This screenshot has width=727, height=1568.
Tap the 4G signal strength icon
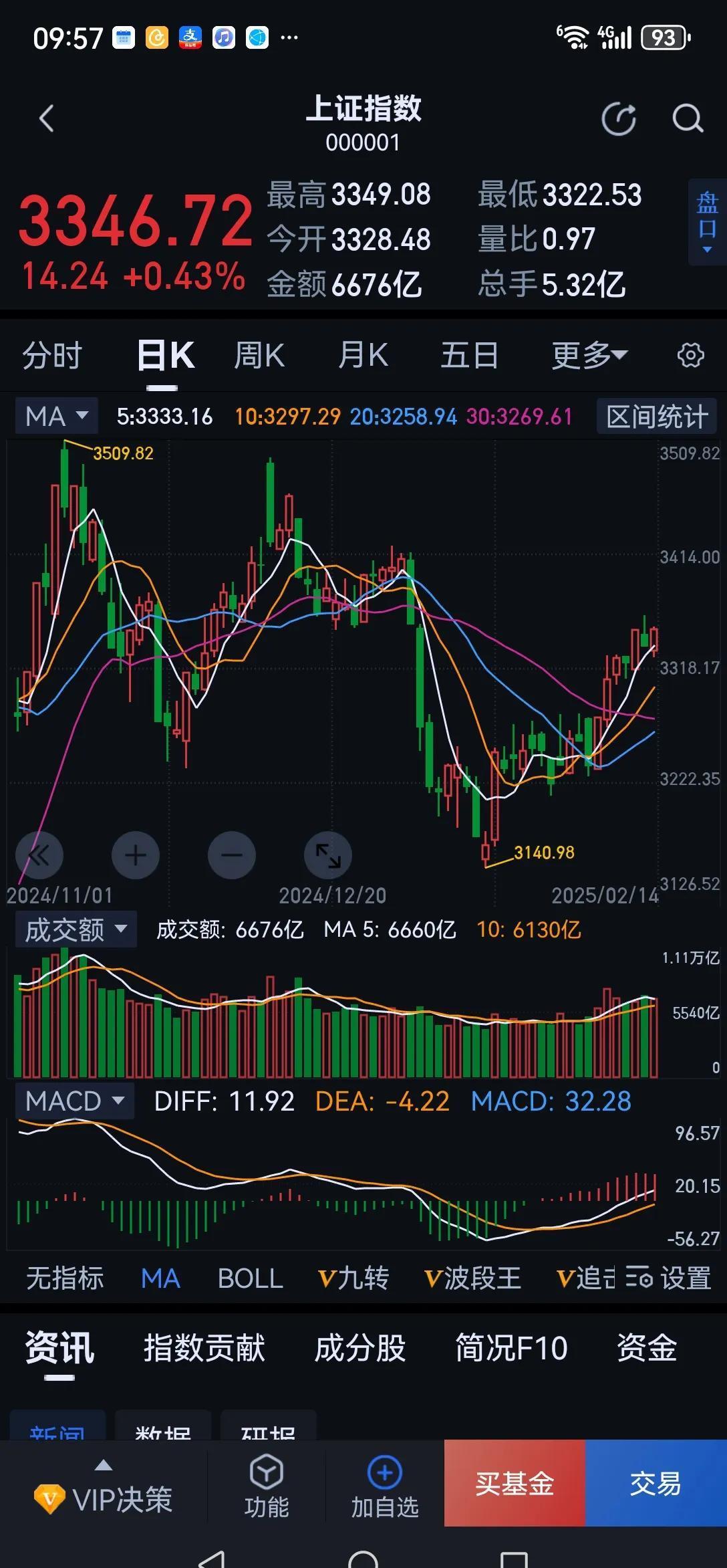615,38
